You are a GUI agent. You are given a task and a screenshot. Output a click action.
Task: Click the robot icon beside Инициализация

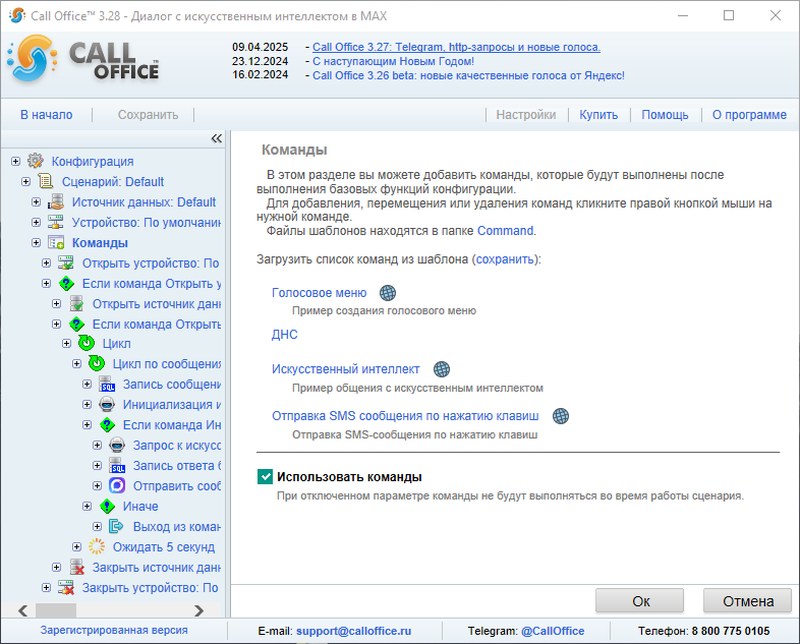coord(107,404)
